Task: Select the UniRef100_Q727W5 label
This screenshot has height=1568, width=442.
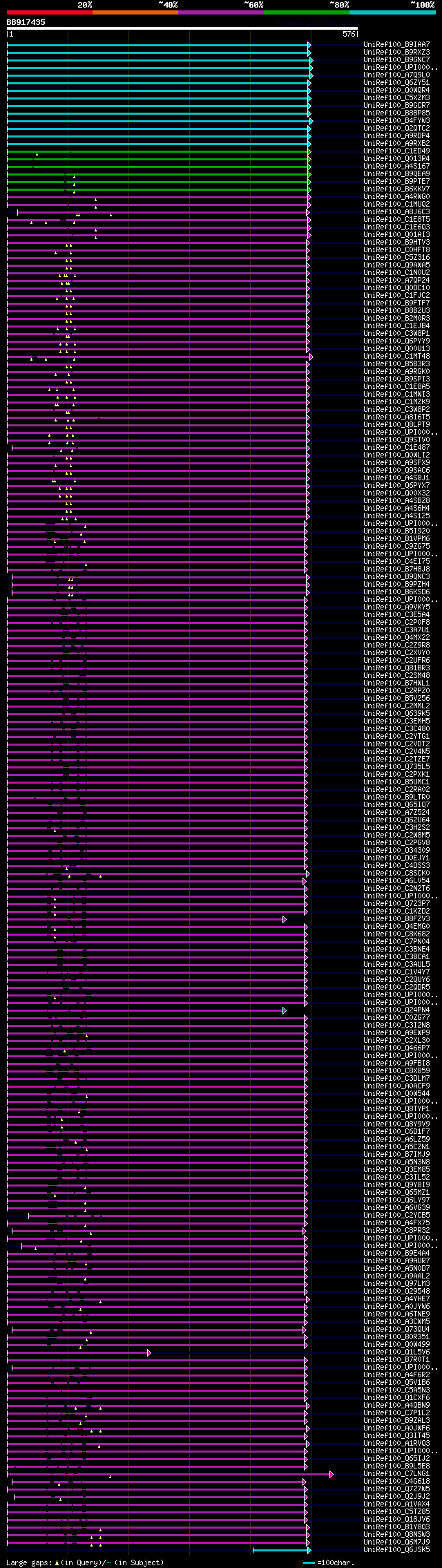Action: (x=396, y=1489)
